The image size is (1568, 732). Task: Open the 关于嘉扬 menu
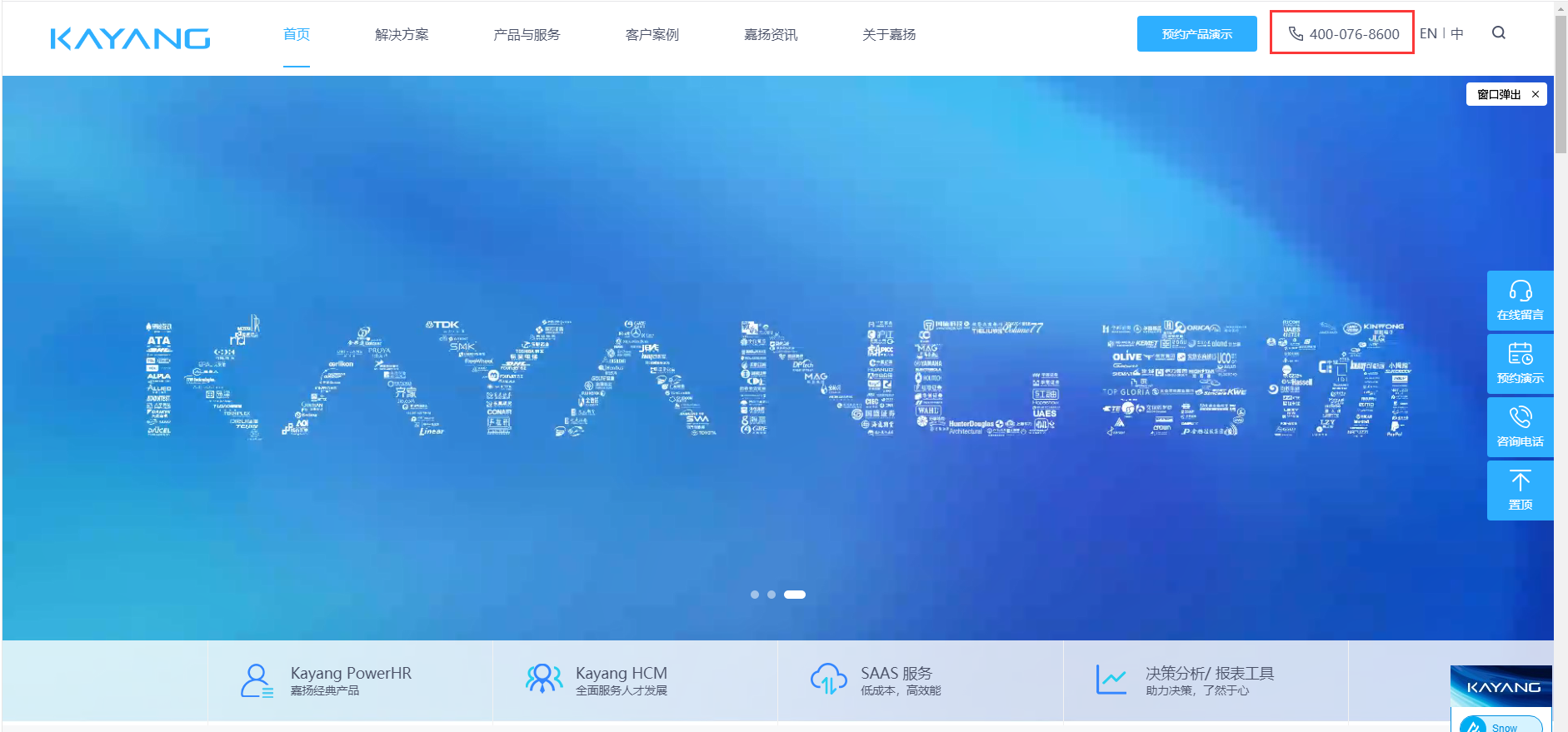point(889,34)
